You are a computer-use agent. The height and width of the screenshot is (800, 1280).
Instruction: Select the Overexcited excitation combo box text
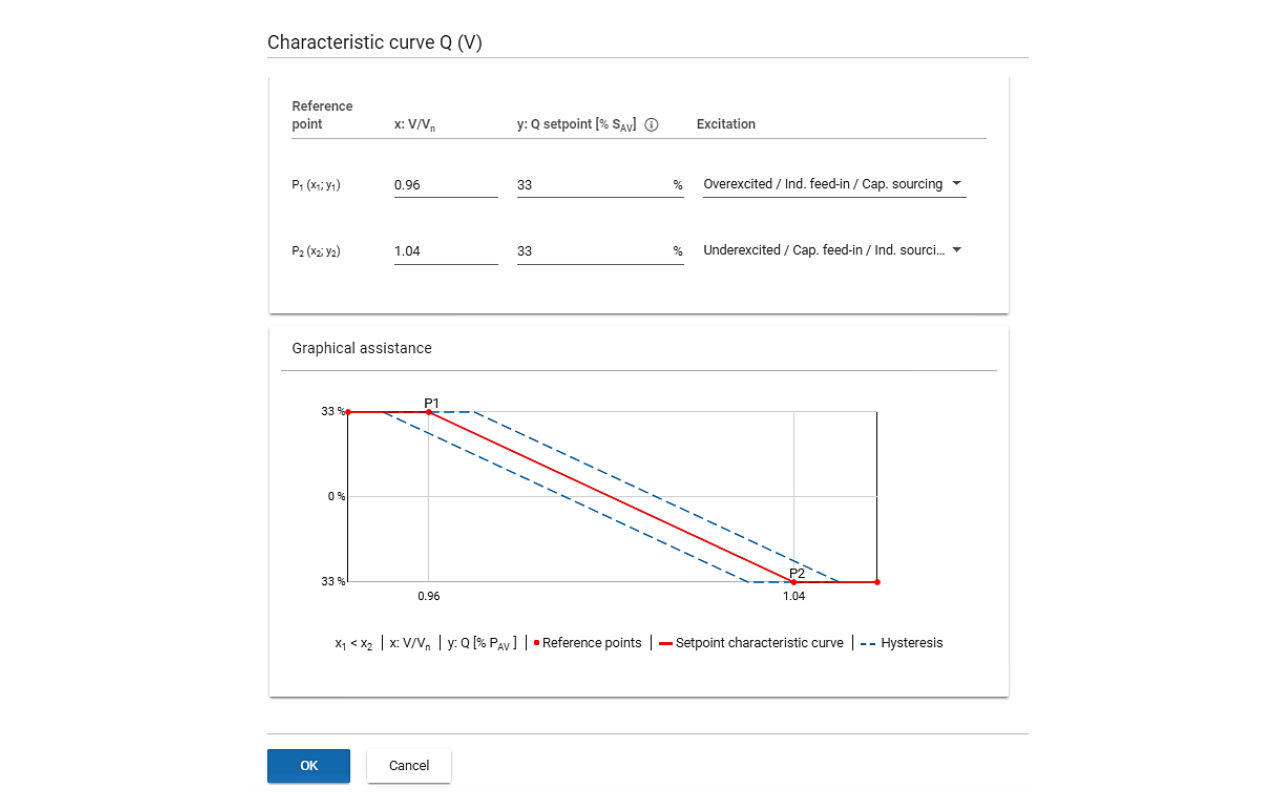pos(822,184)
